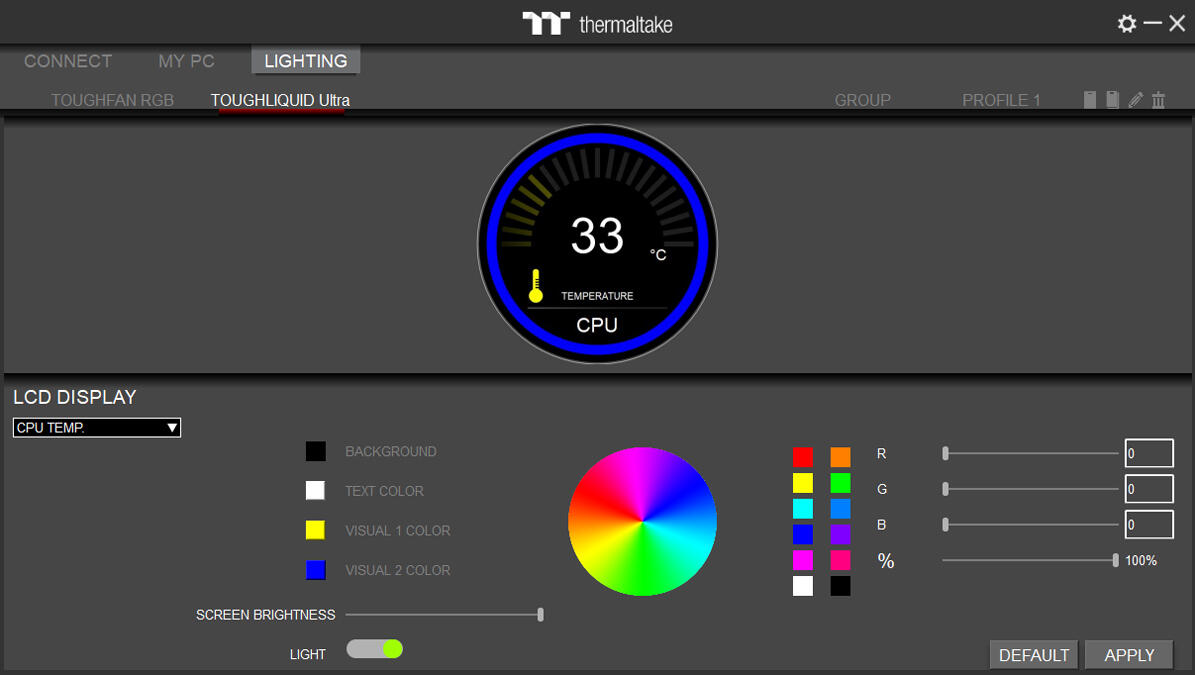Choose magenta in the preset palette
Screen dimensions: 1195x675
point(803,560)
